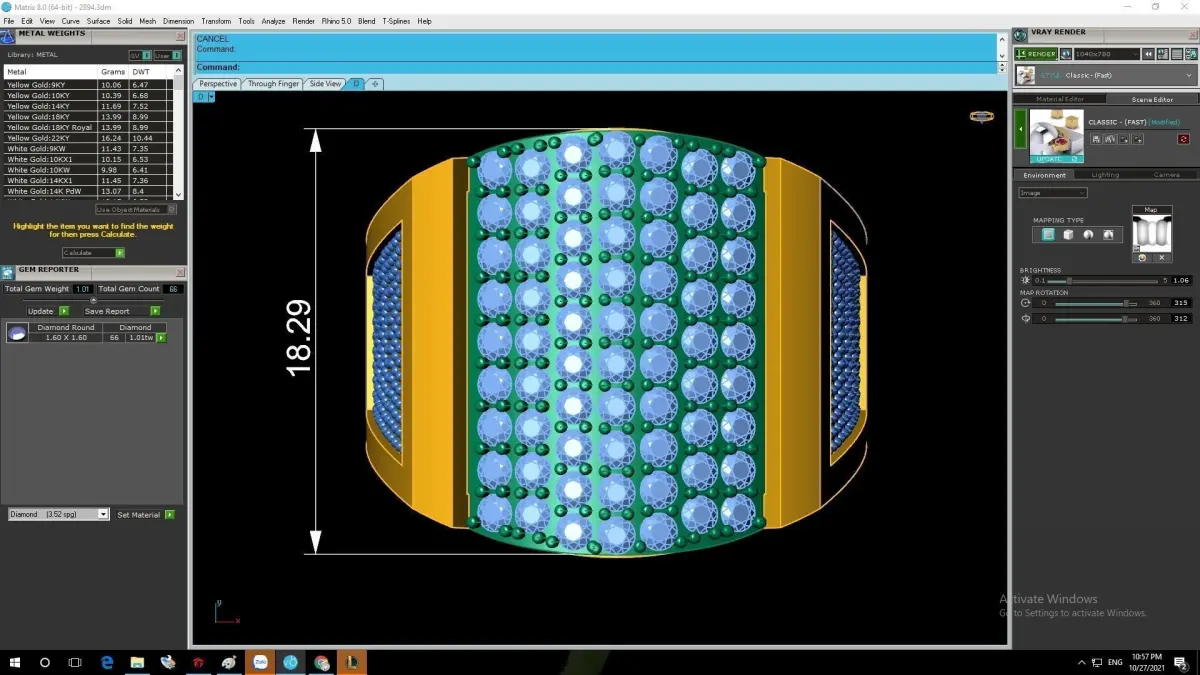The height and width of the screenshot is (675, 1200).
Task: Click the Gem Reporter Update button
Action: [x=48, y=311]
